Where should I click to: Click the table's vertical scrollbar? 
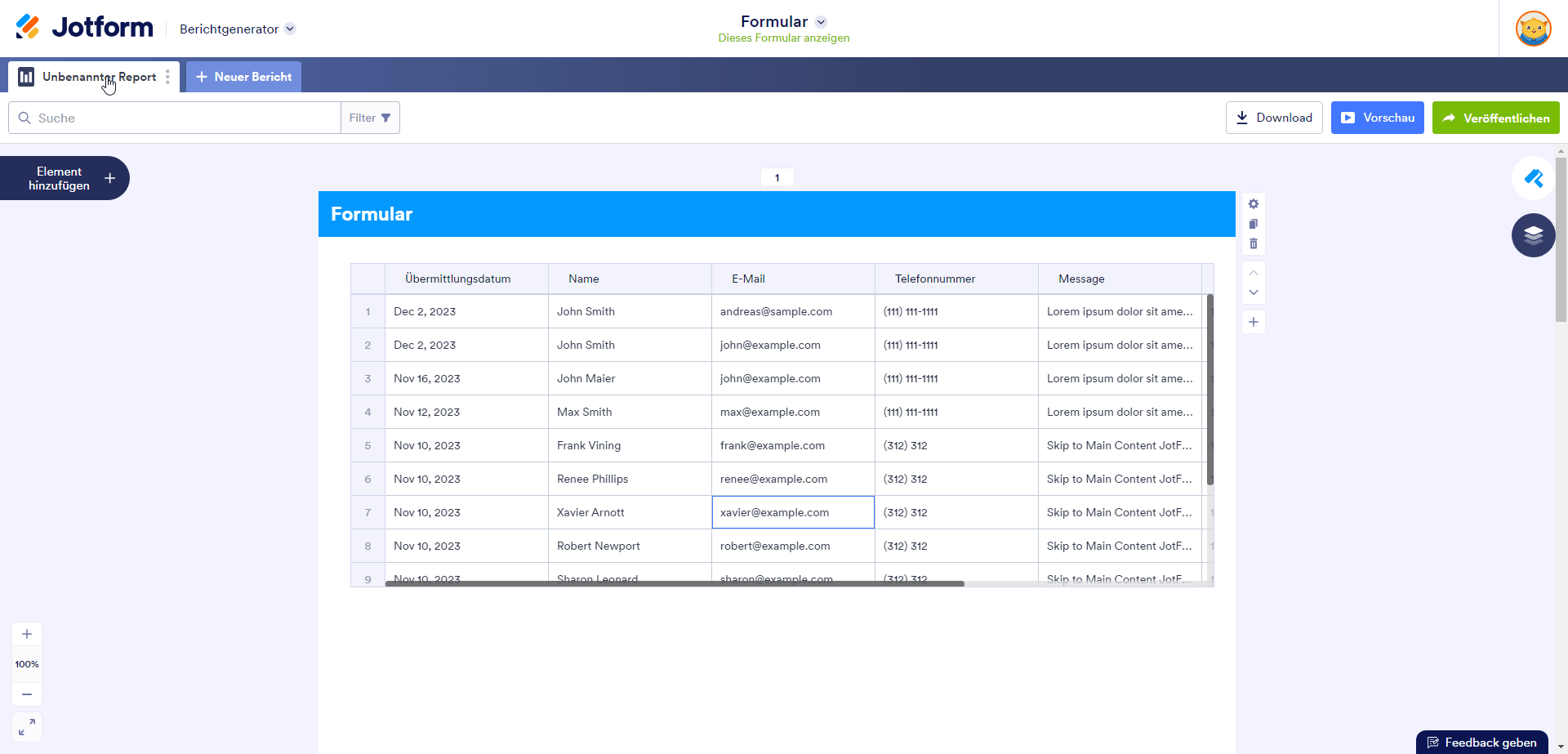tap(1210, 390)
